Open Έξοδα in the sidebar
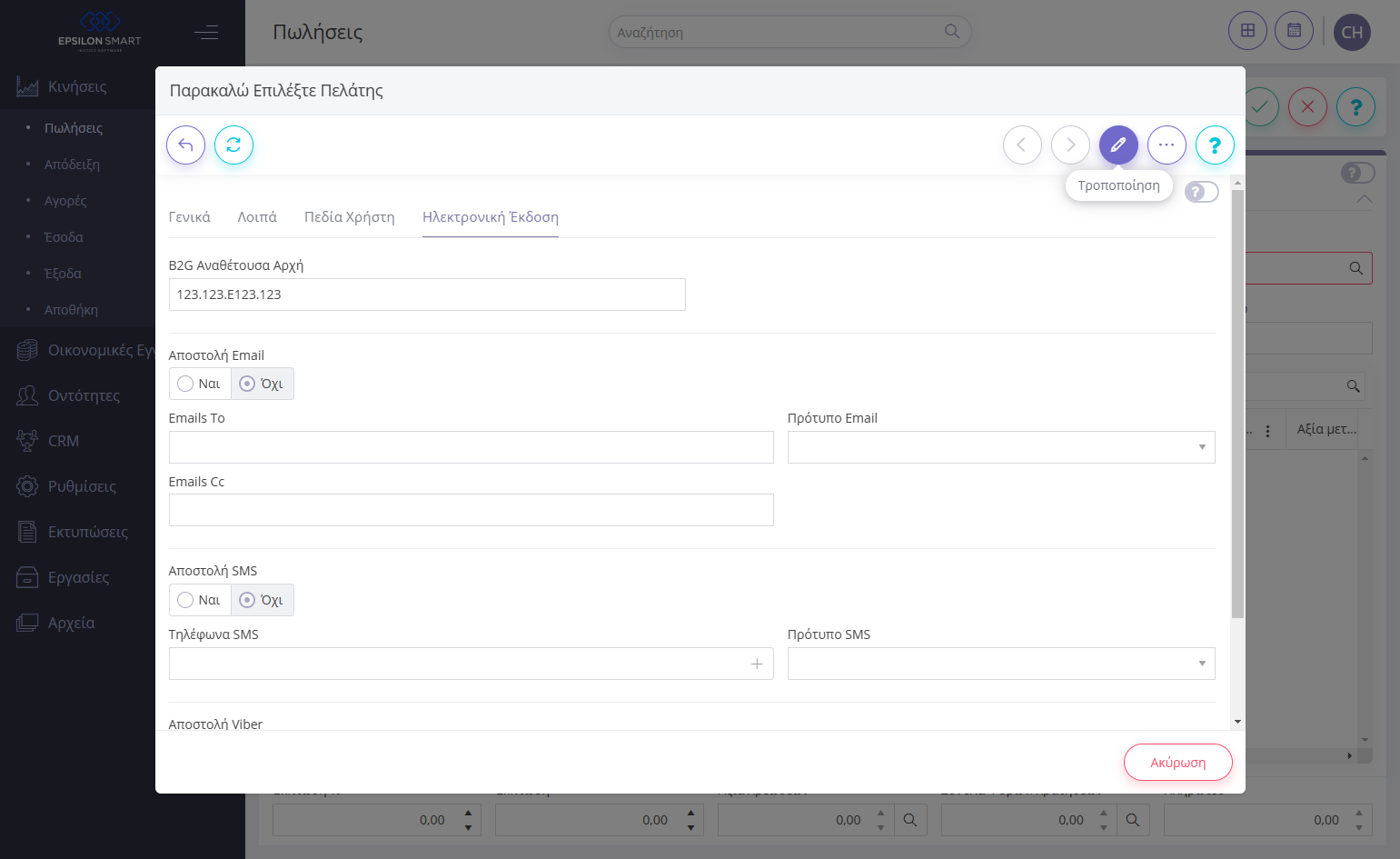Viewport: 1400px width, 859px height. [63, 274]
